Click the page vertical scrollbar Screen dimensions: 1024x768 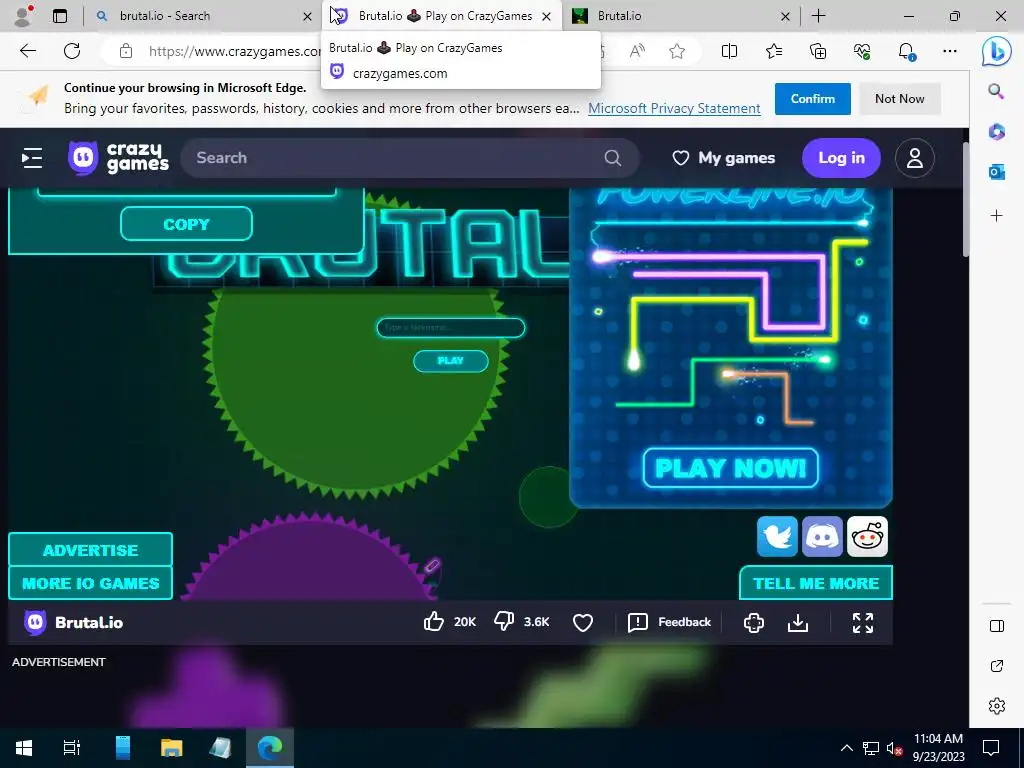click(x=965, y=199)
